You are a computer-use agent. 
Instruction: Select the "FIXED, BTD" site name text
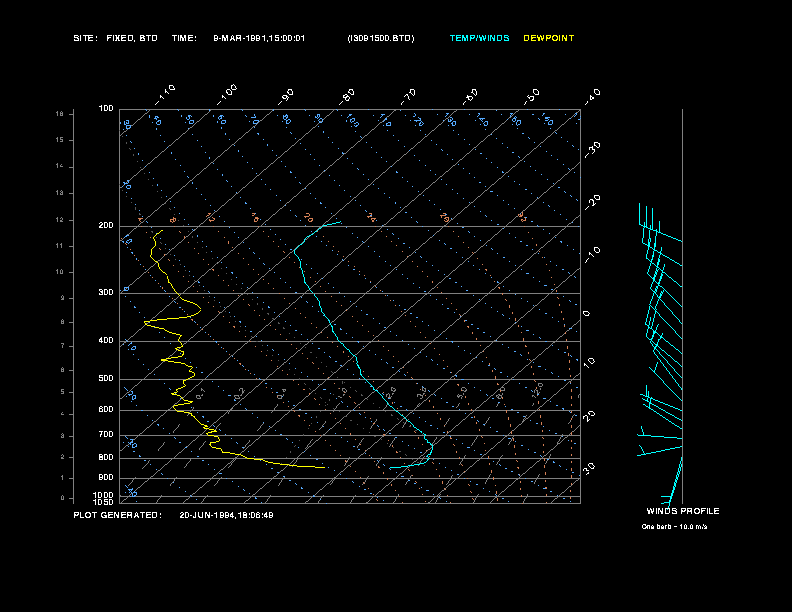click(x=132, y=38)
